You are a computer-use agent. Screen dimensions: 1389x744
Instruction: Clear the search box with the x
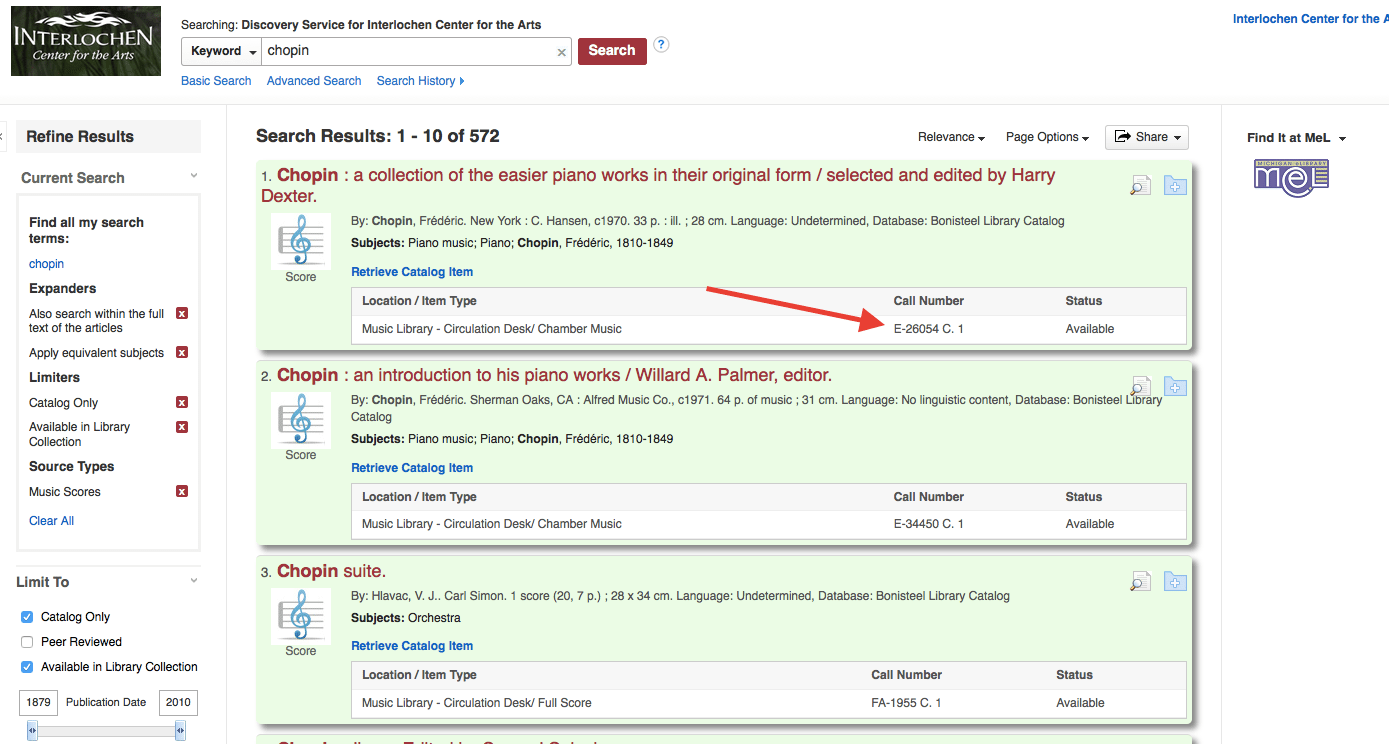coord(561,51)
